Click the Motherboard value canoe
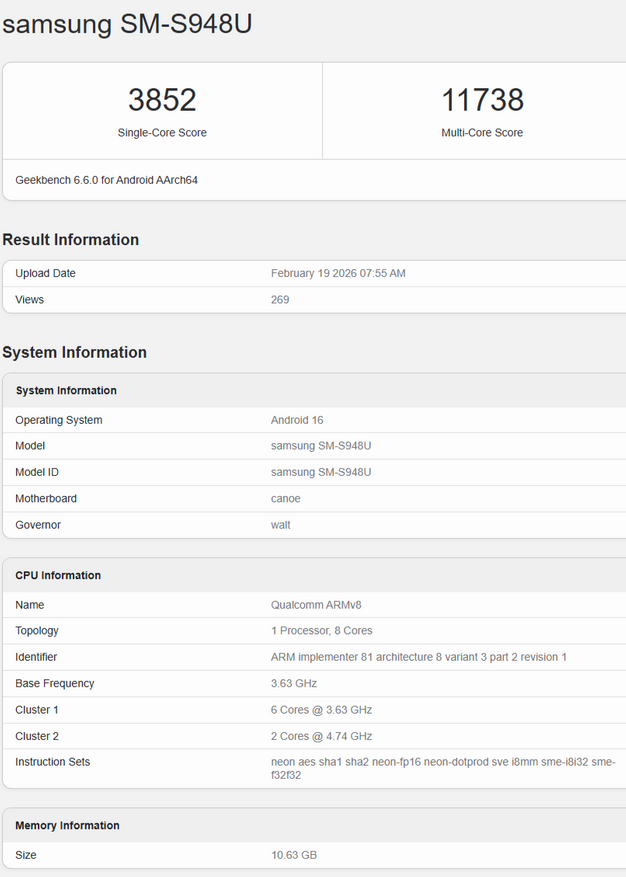The height and width of the screenshot is (877, 626). coord(286,498)
